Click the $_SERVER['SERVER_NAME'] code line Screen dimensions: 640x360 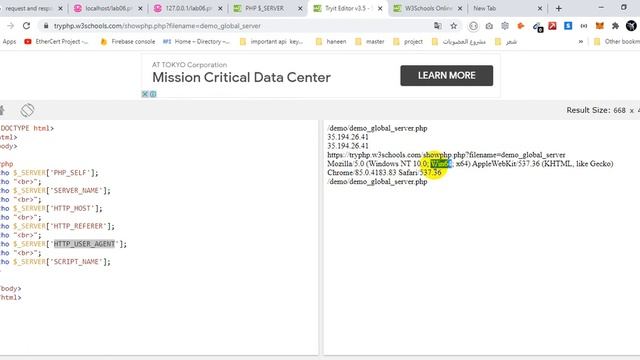point(56,191)
